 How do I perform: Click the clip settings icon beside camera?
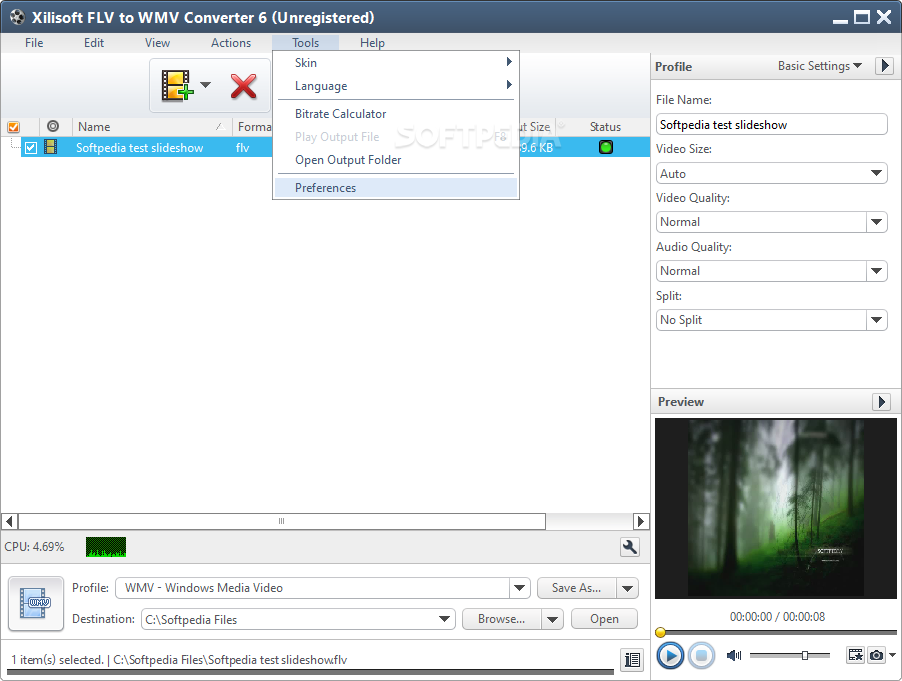[x=855, y=655]
